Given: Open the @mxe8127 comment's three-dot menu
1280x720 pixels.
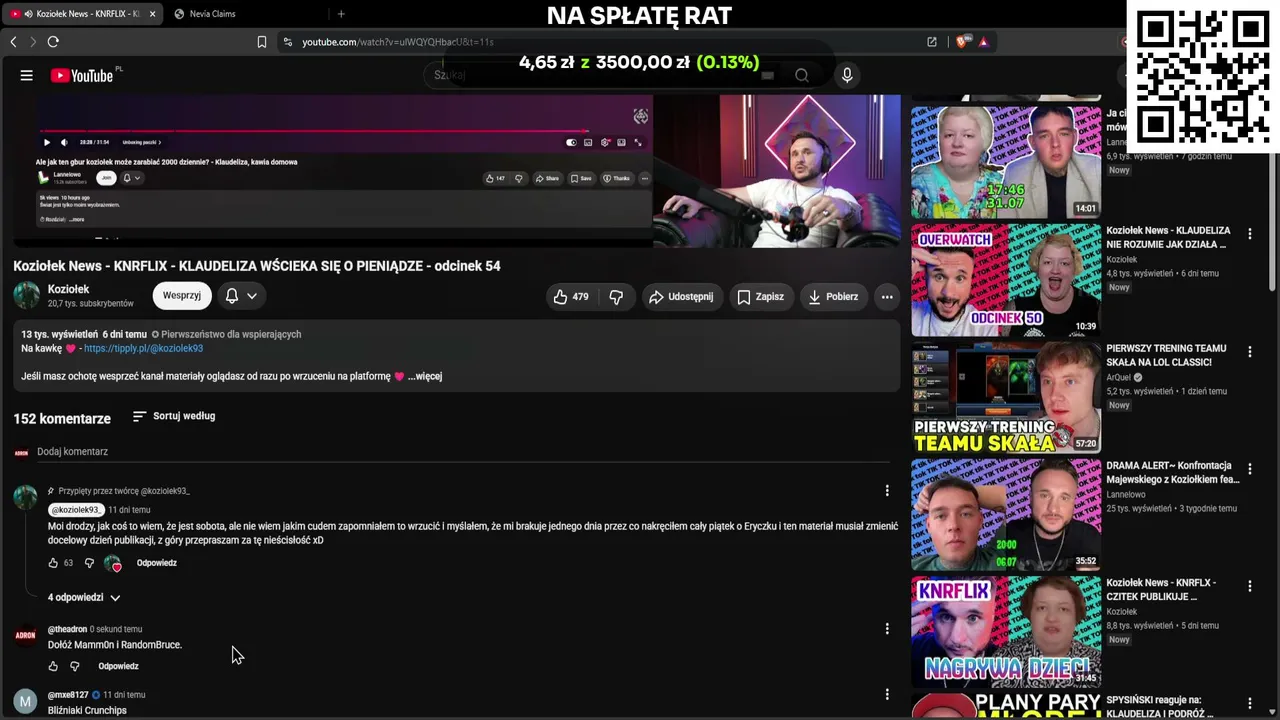Looking at the screenshot, I should [x=886, y=694].
